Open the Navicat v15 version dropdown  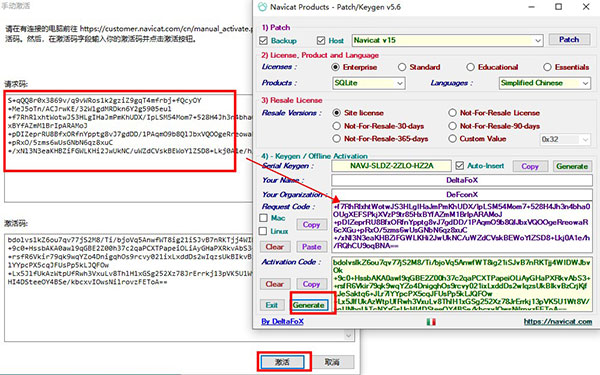(447, 40)
